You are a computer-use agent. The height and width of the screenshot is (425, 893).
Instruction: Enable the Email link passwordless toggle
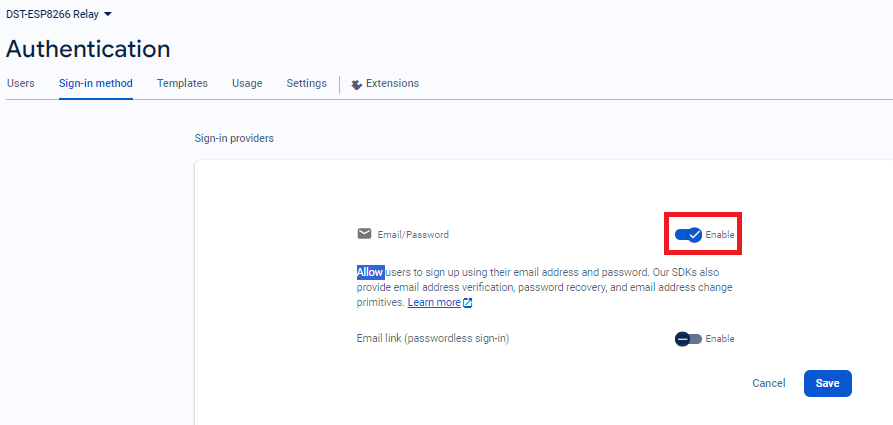(688, 339)
